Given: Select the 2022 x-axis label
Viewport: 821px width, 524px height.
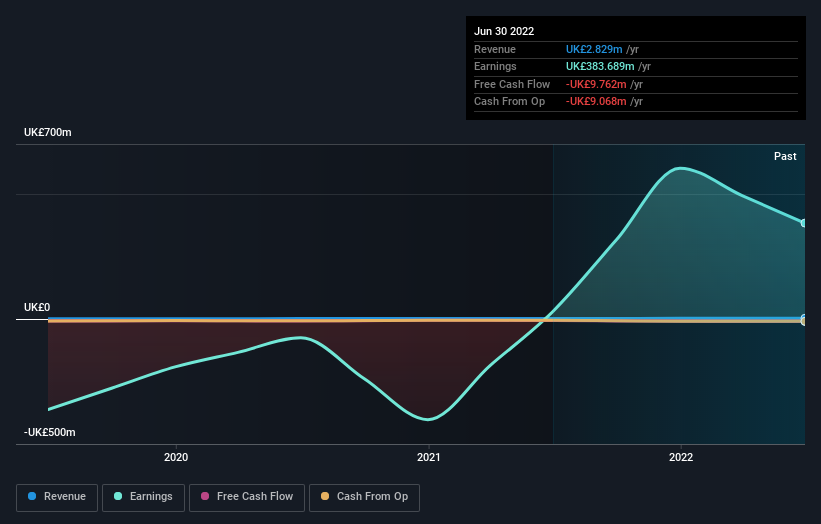Looking at the screenshot, I should pos(681,457).
